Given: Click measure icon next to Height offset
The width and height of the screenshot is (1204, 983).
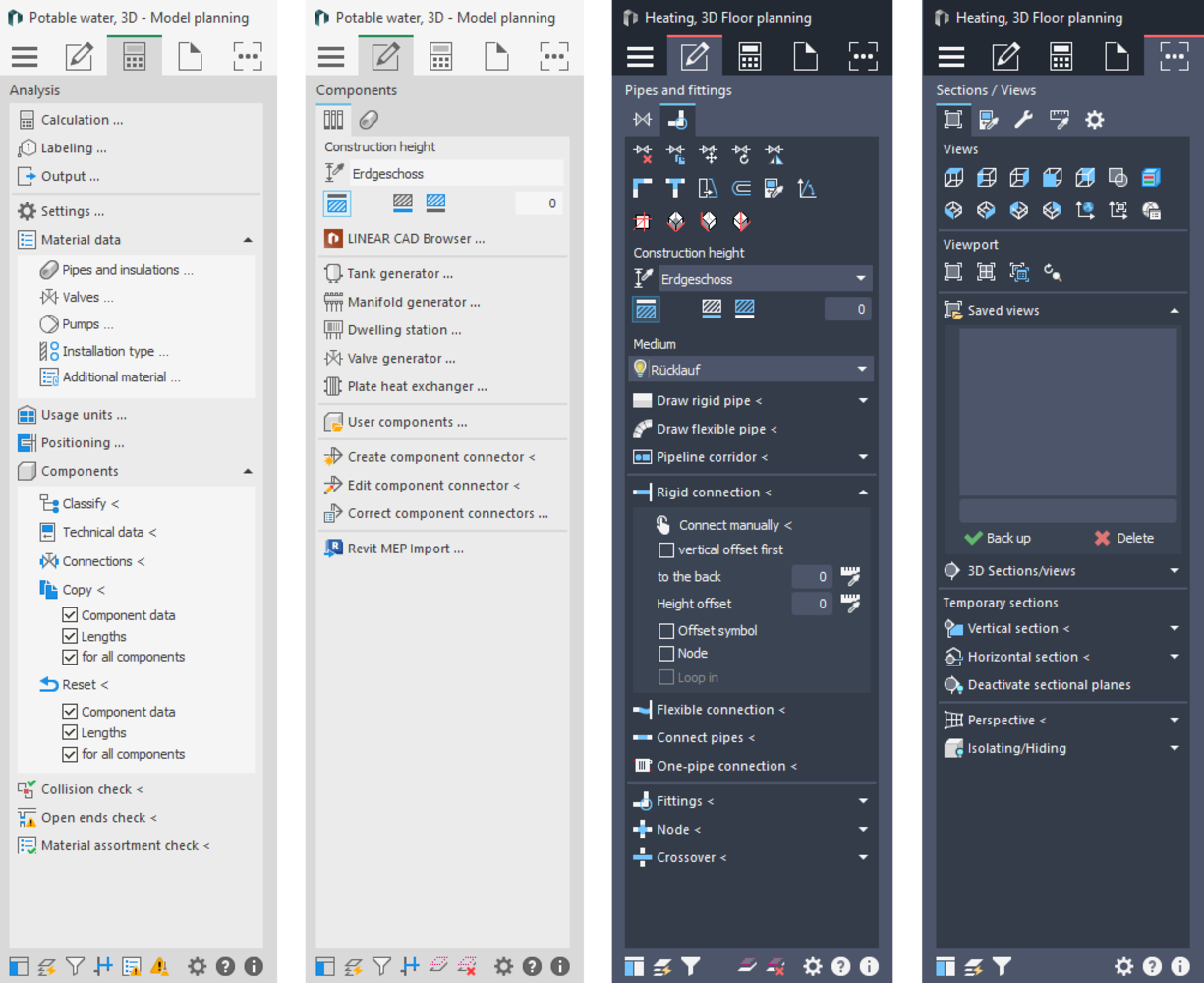Looking at the screenshot, I should (851, 604).
